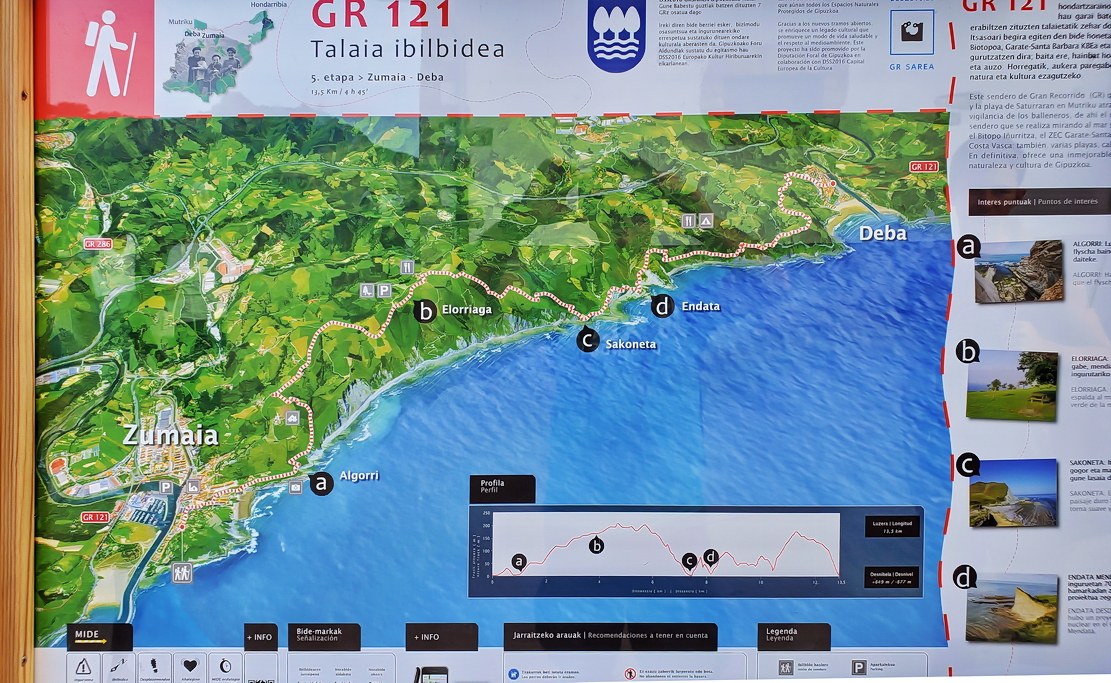
Task: Open the Algorri photo thumbnail in the sidebar
Action: pyautogui.click(x=1019, y=272)
